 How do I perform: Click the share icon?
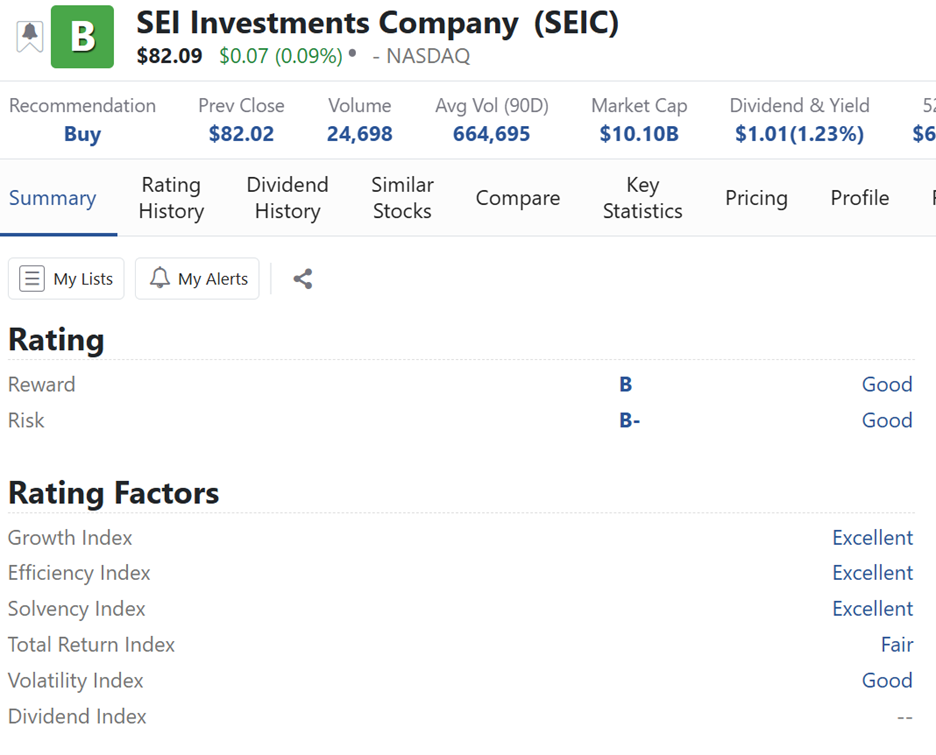303,279
